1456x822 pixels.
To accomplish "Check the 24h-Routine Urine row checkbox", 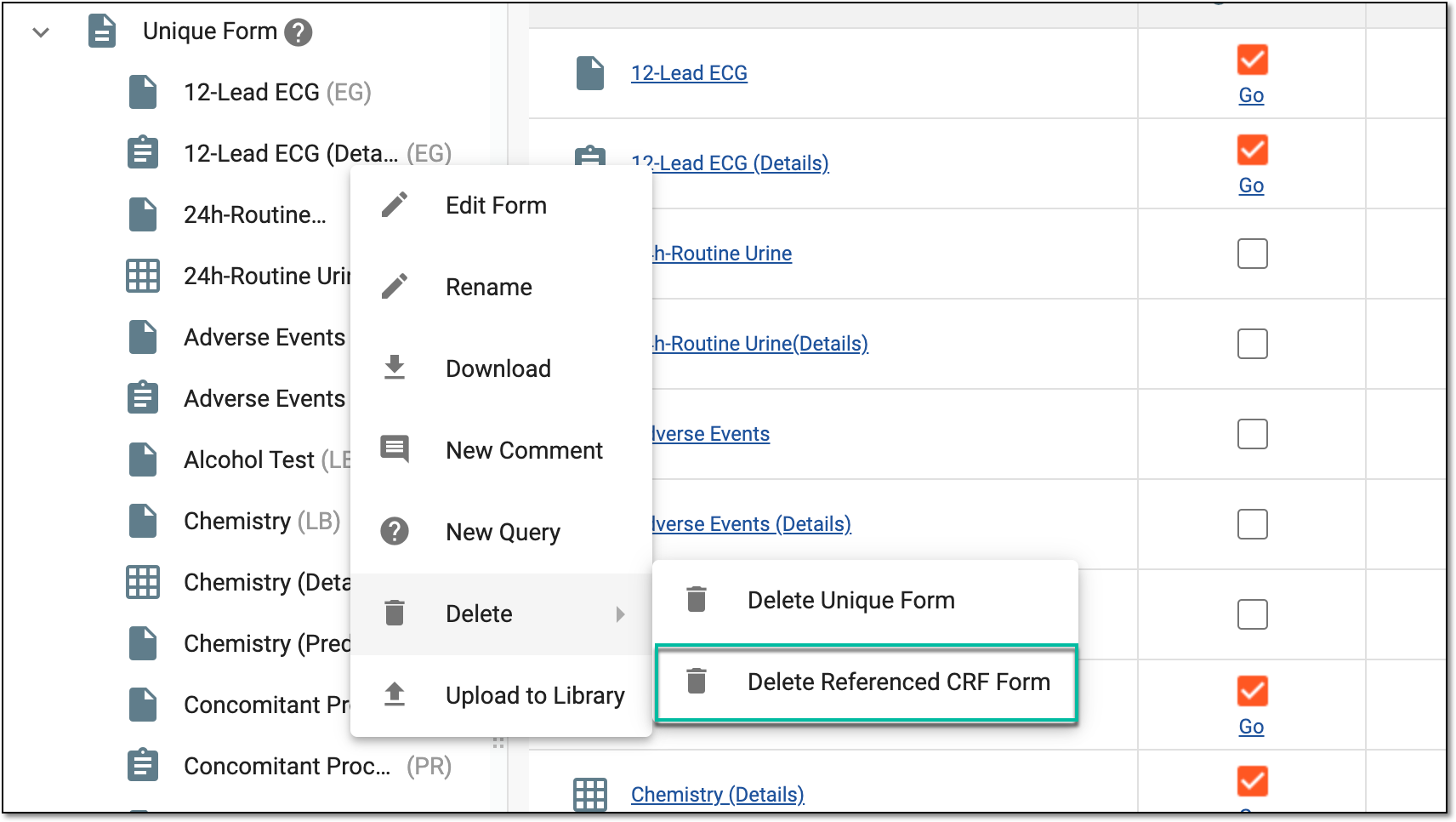I will pos(1253,254).
